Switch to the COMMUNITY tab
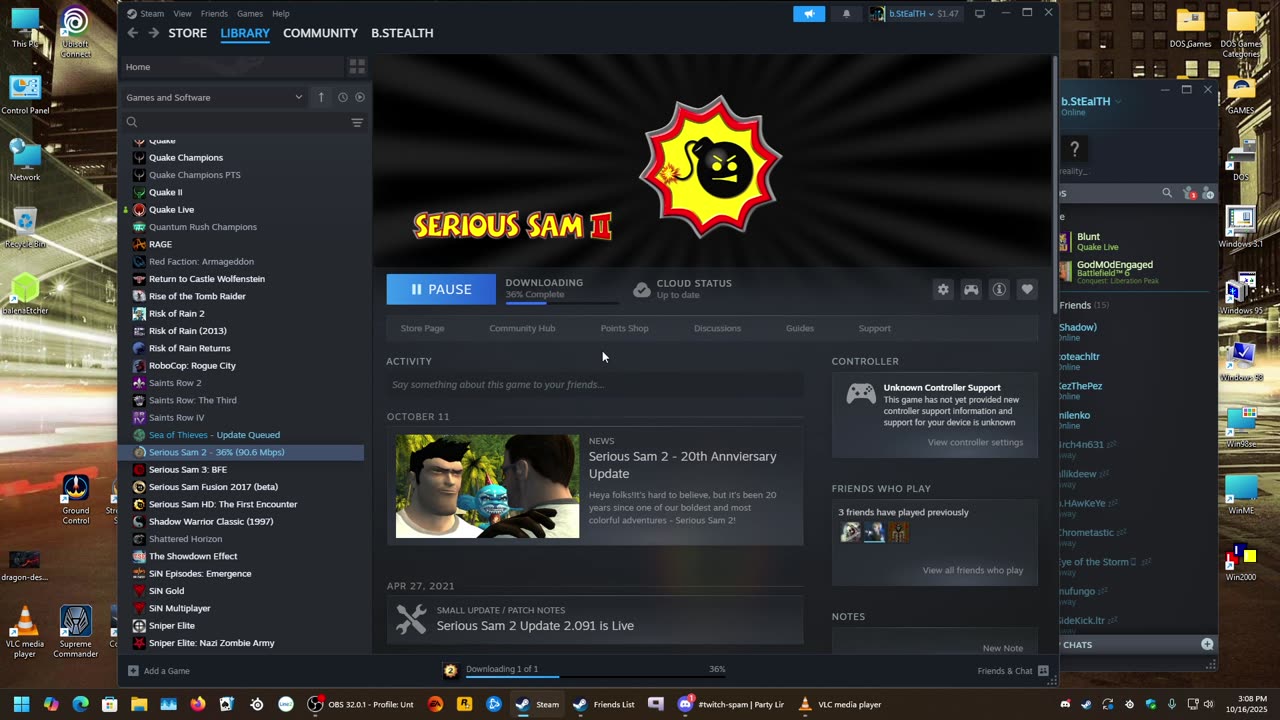The width and height of the screenshot is (1280, 720). pos(320,33)
